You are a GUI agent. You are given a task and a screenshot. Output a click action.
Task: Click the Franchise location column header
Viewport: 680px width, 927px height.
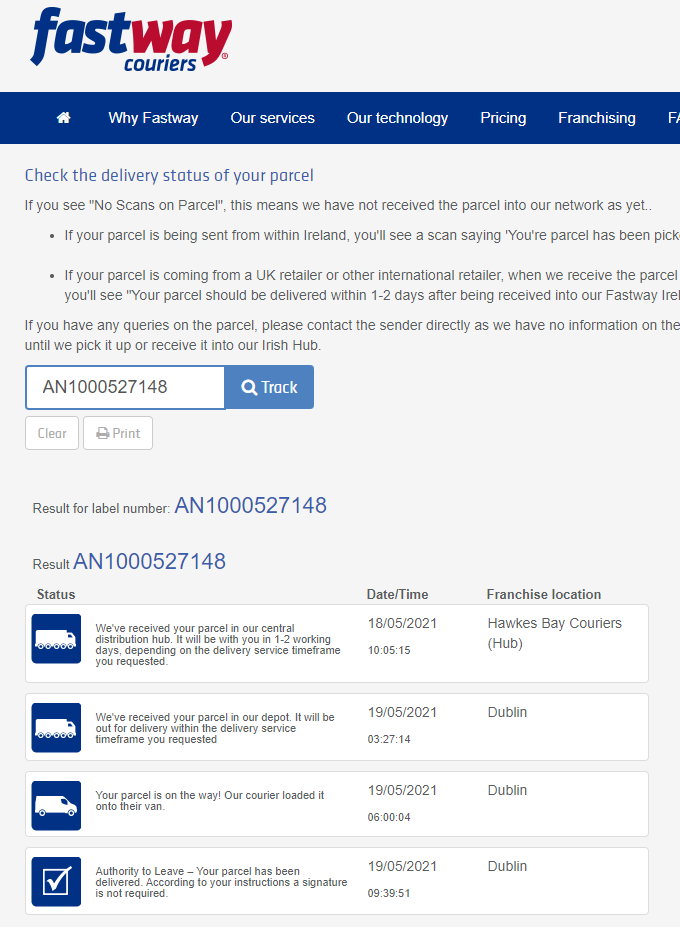tap(544, 594)
